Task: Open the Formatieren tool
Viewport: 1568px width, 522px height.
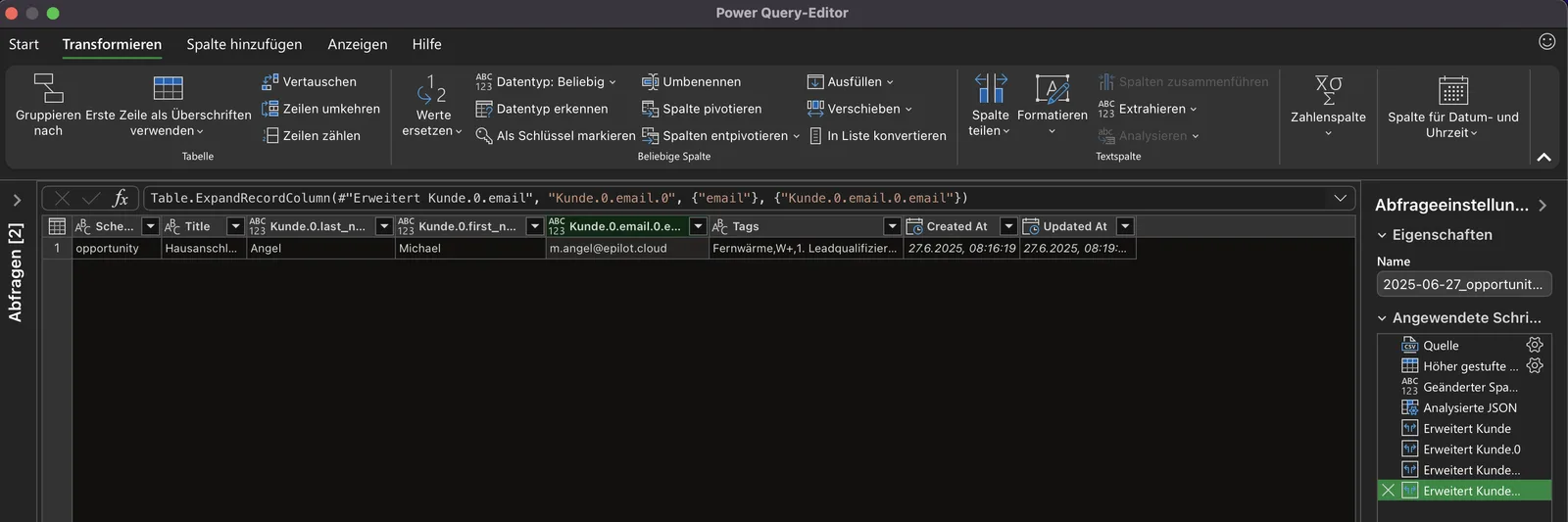Action: coord(1053,103)
